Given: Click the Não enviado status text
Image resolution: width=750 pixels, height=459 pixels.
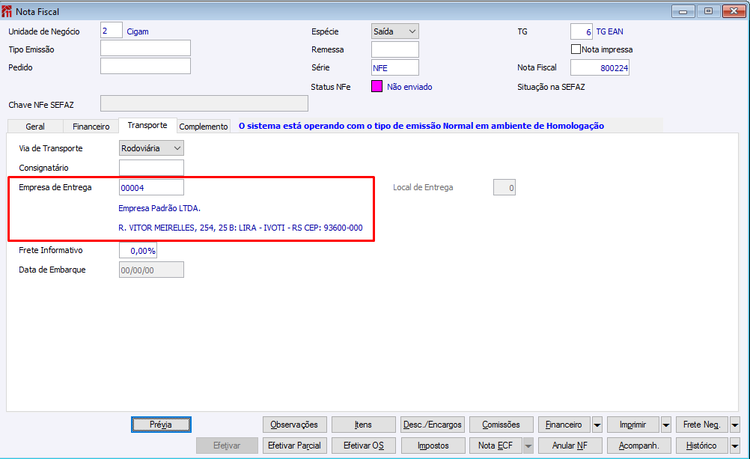Looking at the screenshot, I should click(x=409, y=87).
